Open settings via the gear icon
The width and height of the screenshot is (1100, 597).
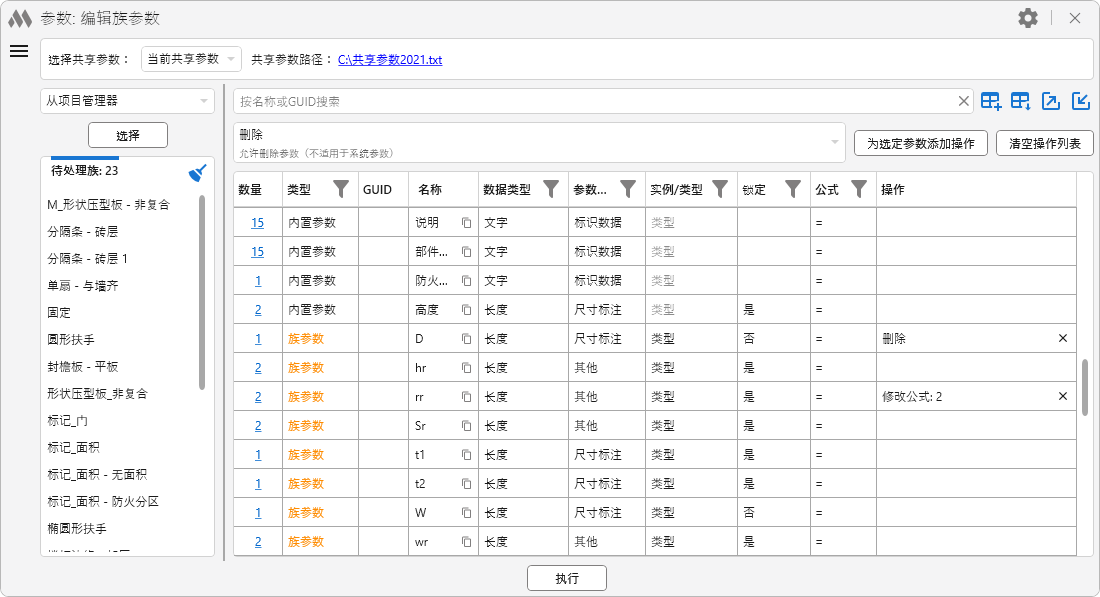point(1027,18)
